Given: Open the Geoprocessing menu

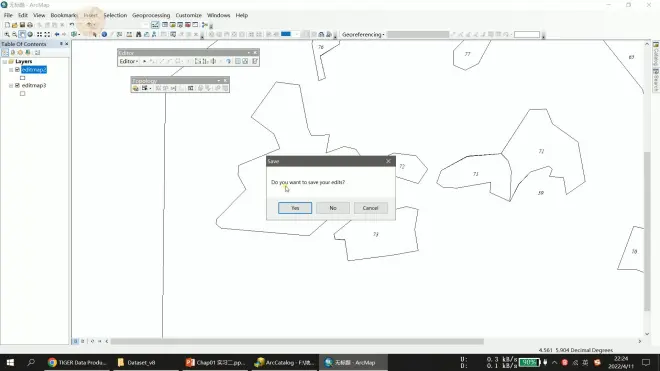Looking at the screenshot, I should coord(151,15).
